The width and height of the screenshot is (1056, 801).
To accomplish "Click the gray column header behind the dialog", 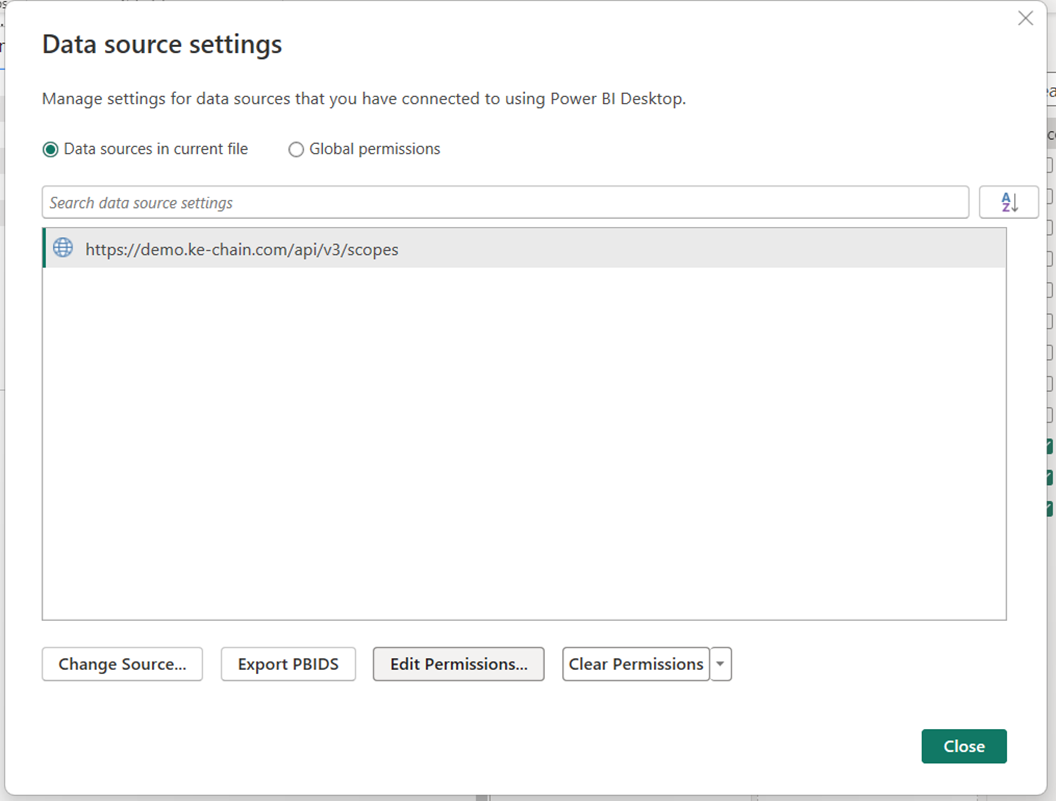I will (1049, 134).
